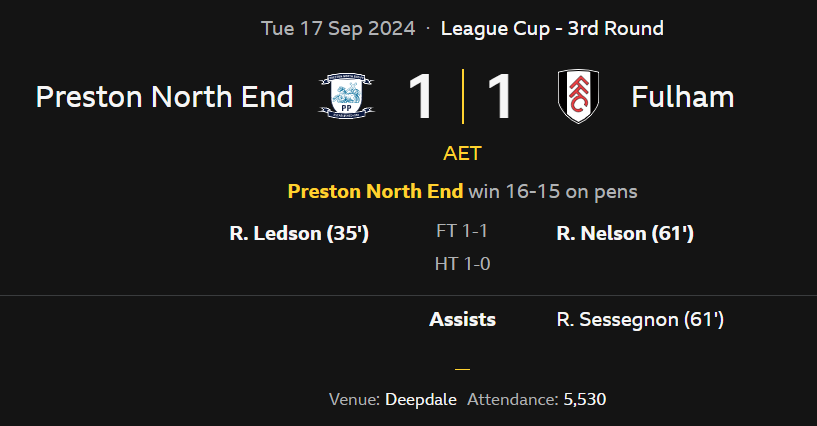
Task: Click the Preston North End club crest
Action: point(346,96)
